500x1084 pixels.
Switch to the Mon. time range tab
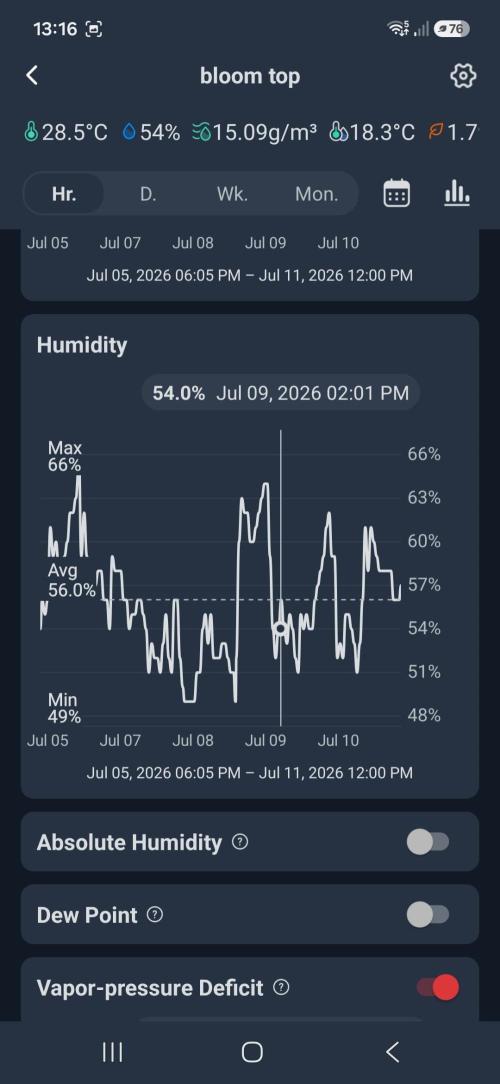(x=317, y=194)
